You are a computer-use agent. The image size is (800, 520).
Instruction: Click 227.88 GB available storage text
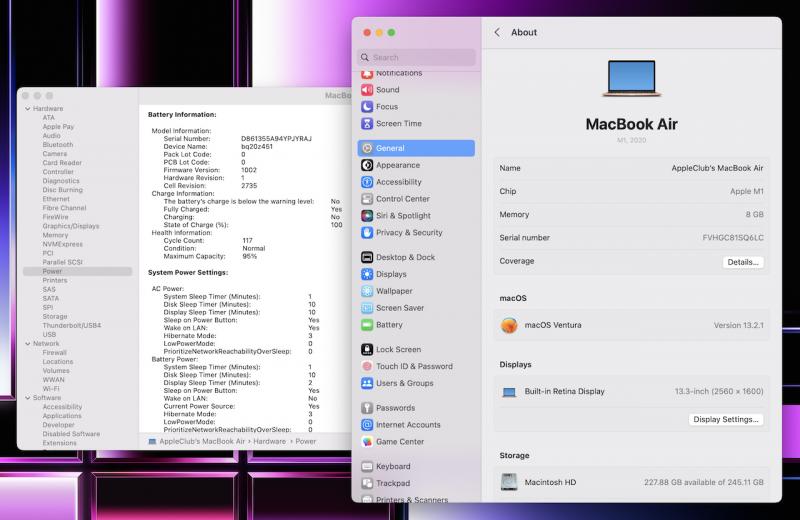pyautogui.click(x=704, y=482)
